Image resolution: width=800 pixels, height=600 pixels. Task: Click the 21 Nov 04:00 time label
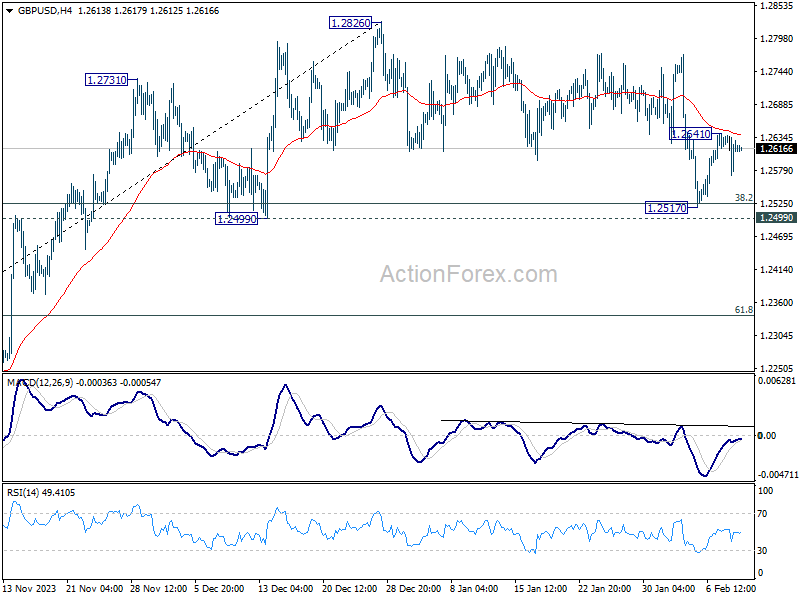tap(95, 589)
